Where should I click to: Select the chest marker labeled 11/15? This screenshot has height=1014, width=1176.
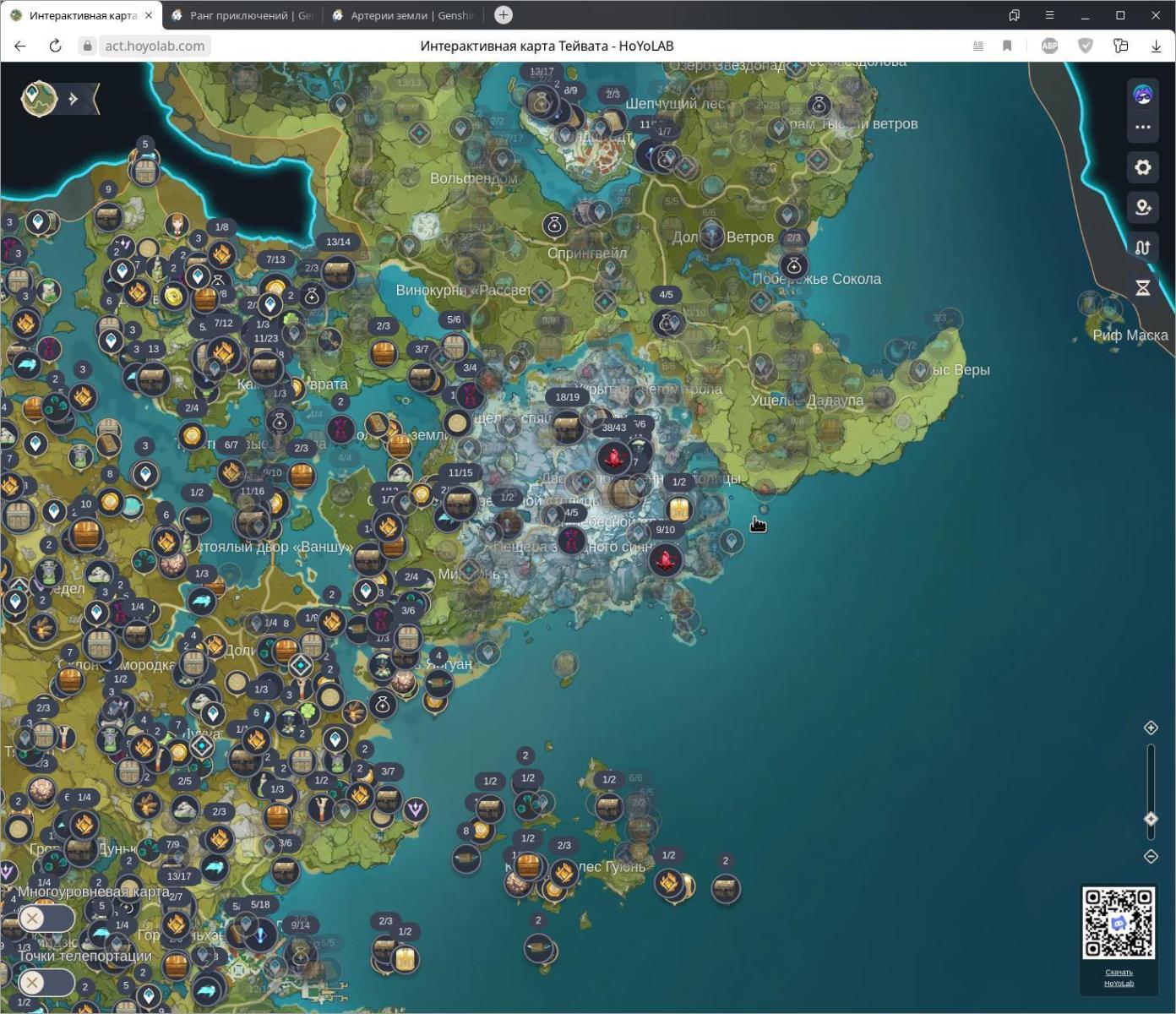click(460, 503)
